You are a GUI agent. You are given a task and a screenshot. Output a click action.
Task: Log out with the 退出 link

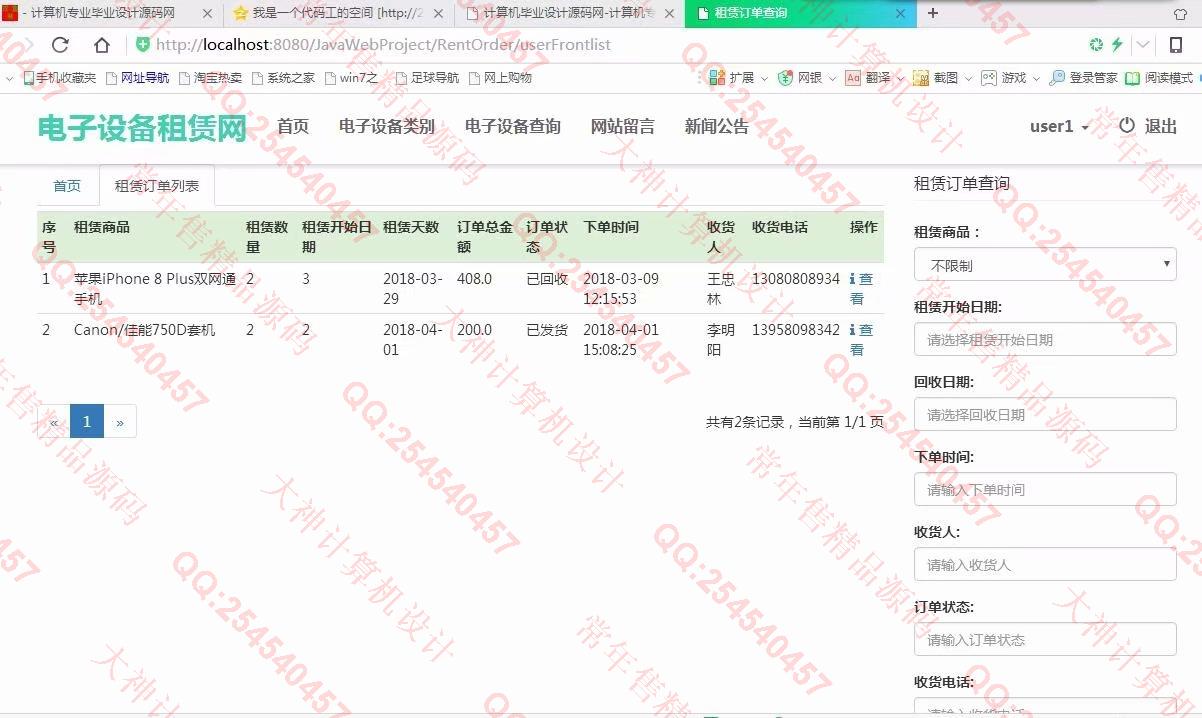(x=1161, y=126)
